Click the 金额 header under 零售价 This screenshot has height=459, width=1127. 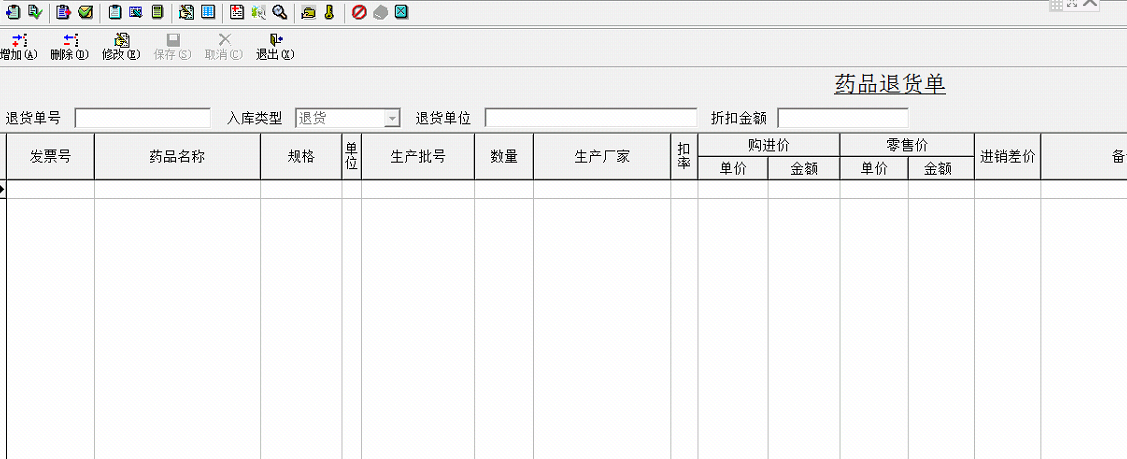tap(942, 169)
